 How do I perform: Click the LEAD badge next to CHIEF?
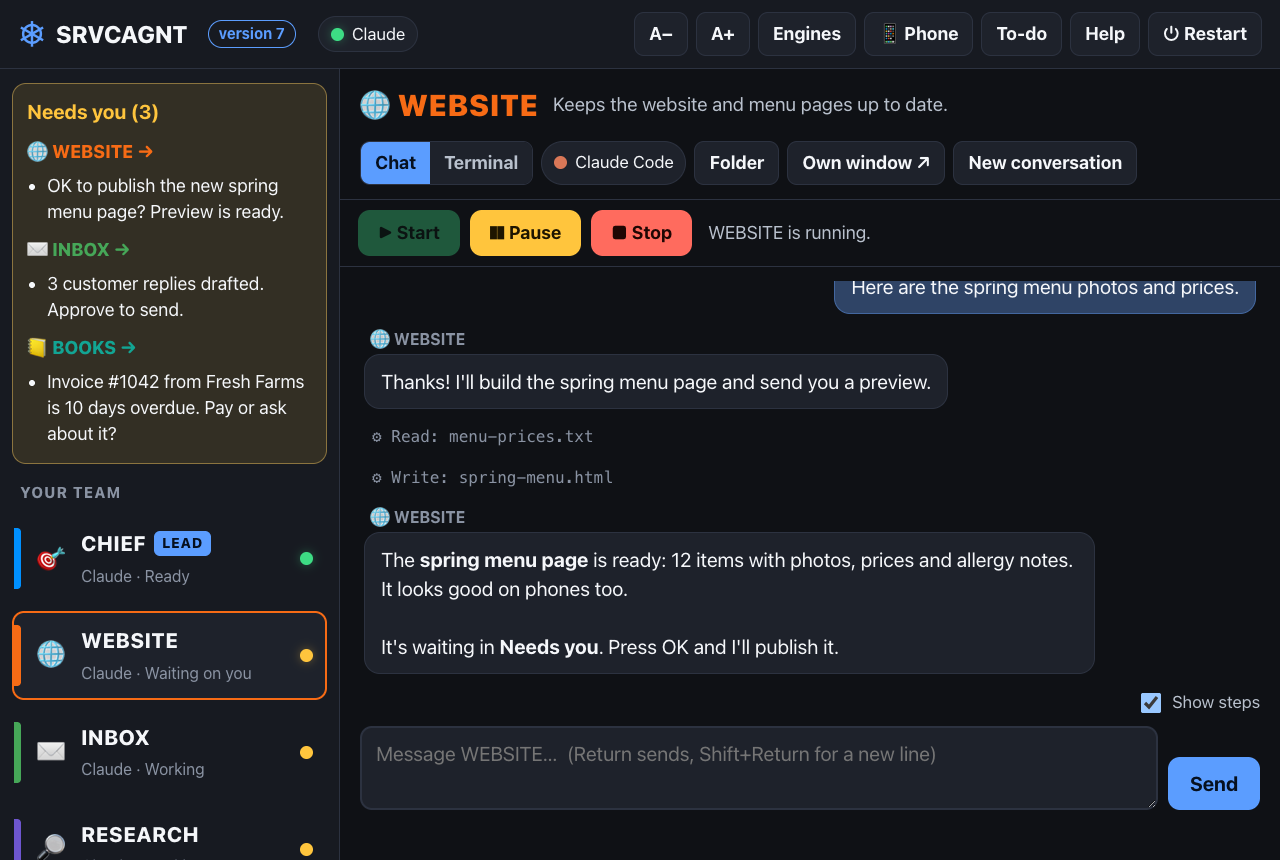click(x=182, y=543)
